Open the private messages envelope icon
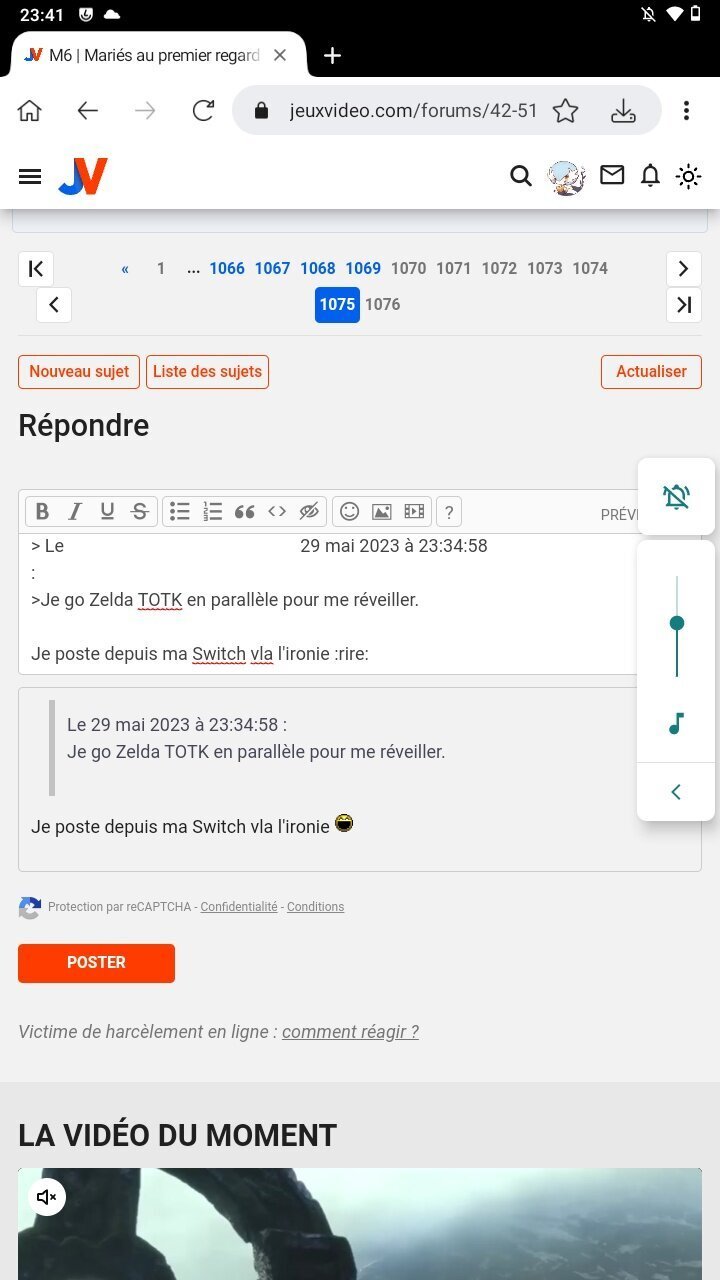The image size is (720, 1280). 612,176
